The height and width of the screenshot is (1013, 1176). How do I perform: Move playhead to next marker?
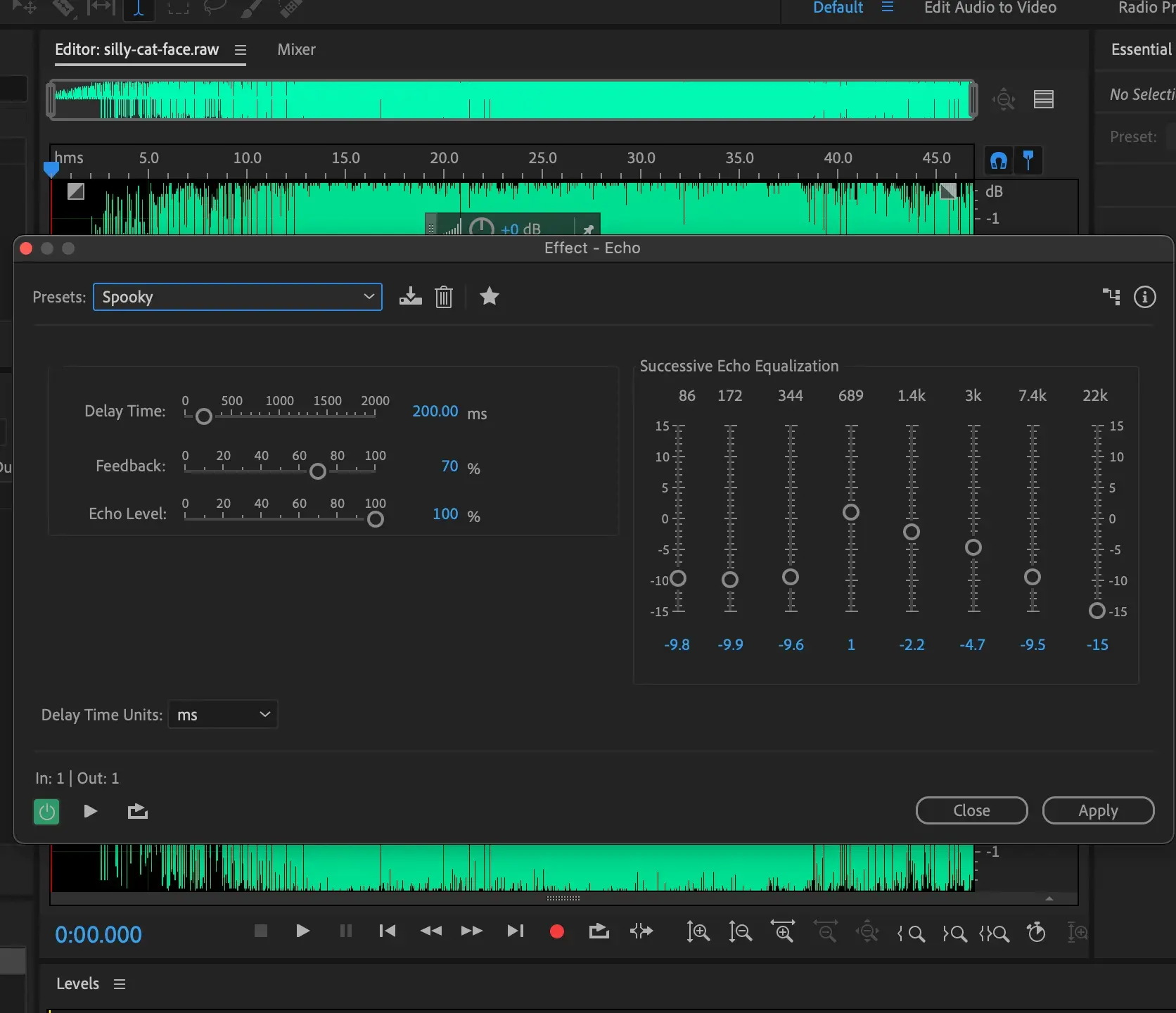click(515, 931)
